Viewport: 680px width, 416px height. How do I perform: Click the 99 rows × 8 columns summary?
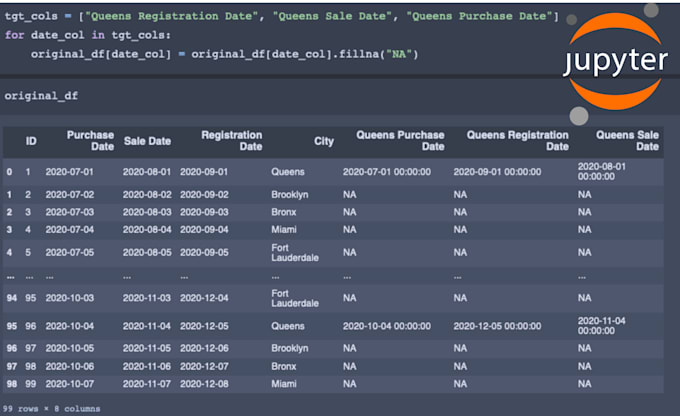(50, 409)
